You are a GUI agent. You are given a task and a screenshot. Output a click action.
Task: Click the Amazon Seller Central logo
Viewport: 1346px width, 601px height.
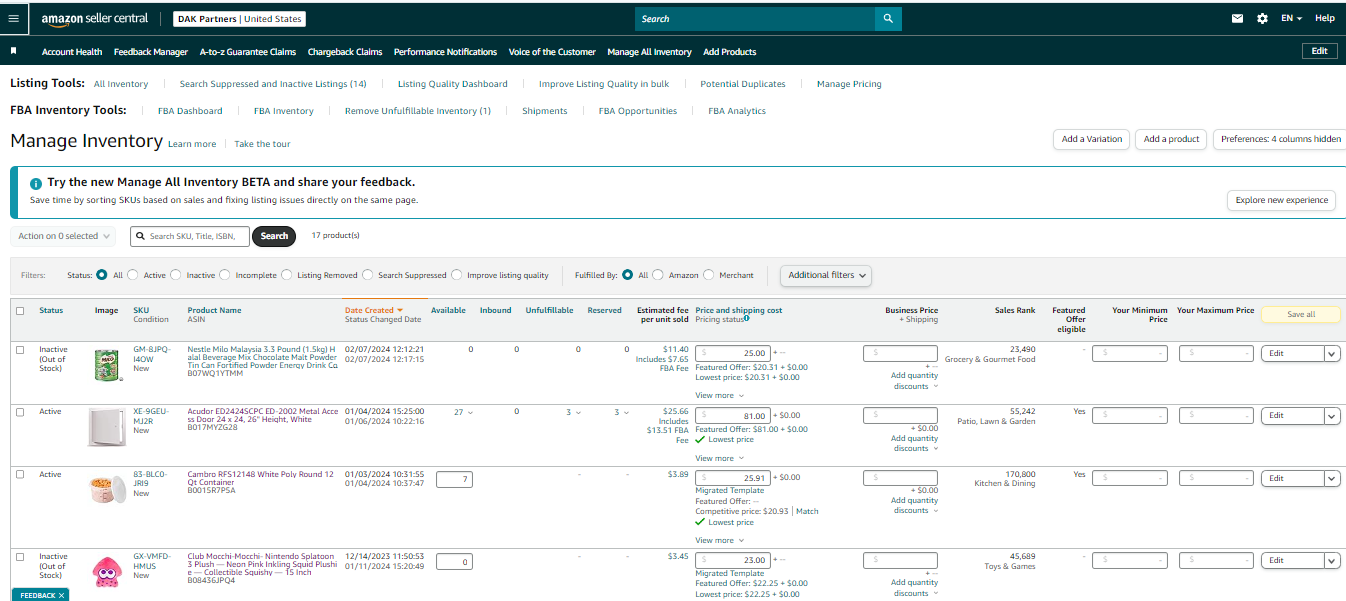point(95,18)
